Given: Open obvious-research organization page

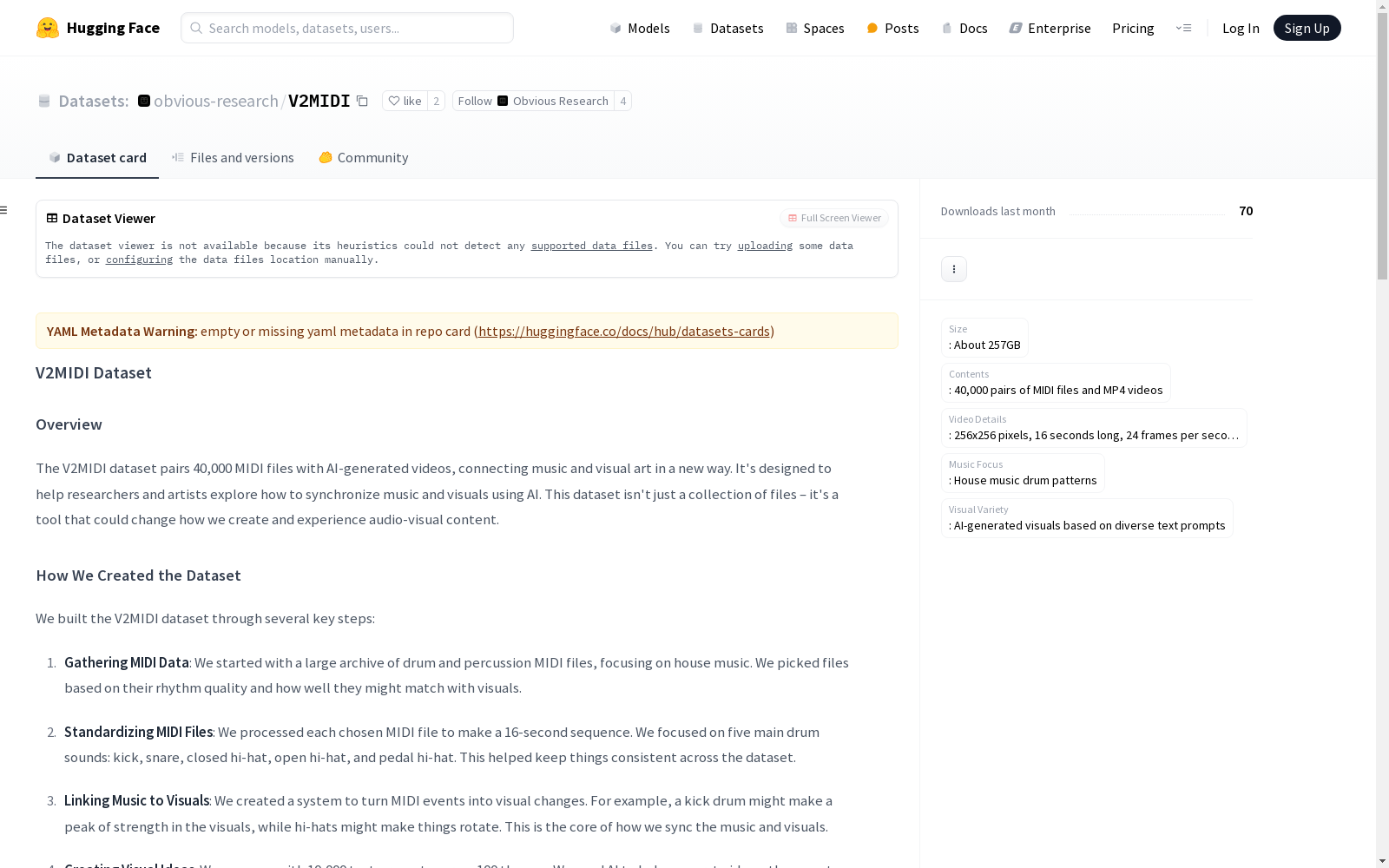Looking at the screenshot, I should (x=216, y=101).
